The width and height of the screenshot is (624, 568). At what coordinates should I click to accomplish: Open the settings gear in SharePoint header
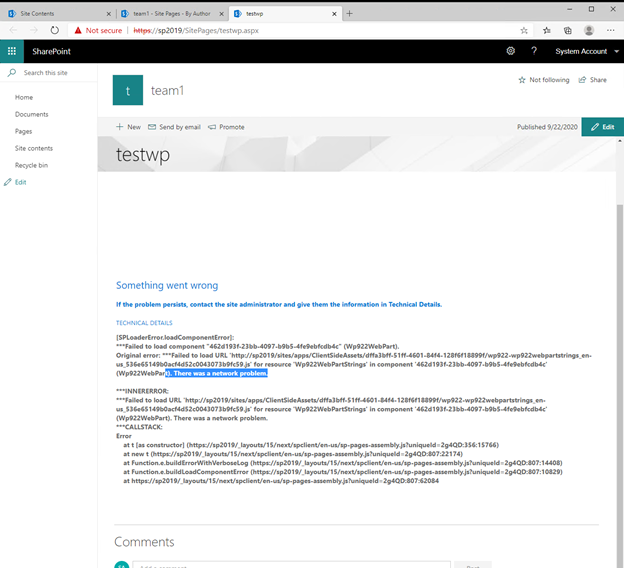[x=510, y=51]
